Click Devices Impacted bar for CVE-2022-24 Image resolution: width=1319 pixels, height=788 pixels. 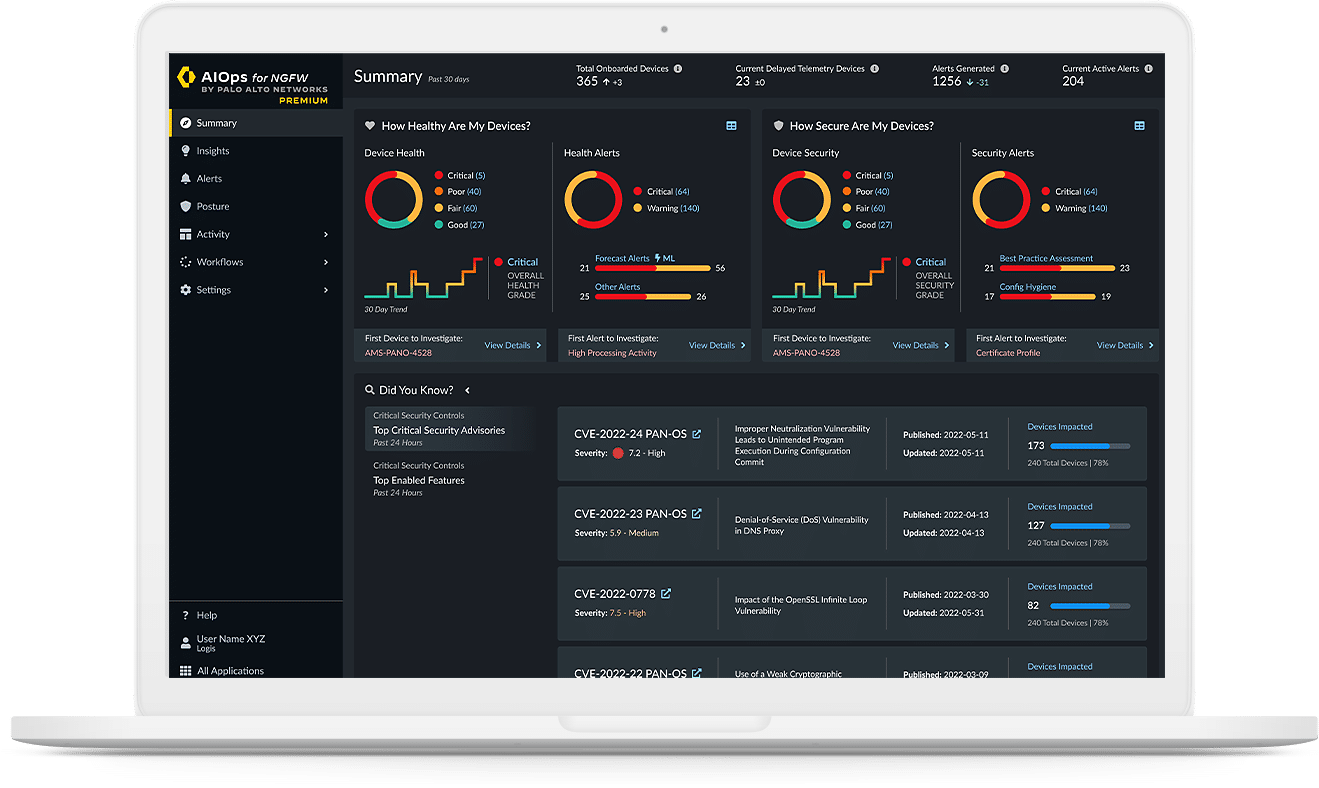click(x=1091, y=445)
